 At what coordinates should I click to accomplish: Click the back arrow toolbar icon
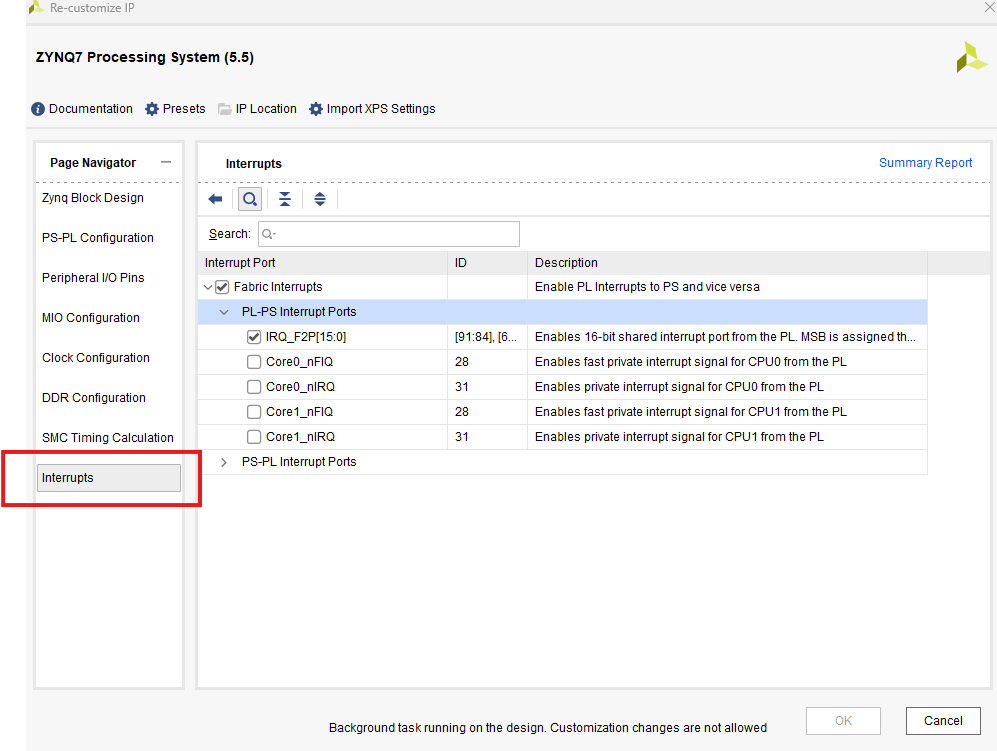[216, 199]
